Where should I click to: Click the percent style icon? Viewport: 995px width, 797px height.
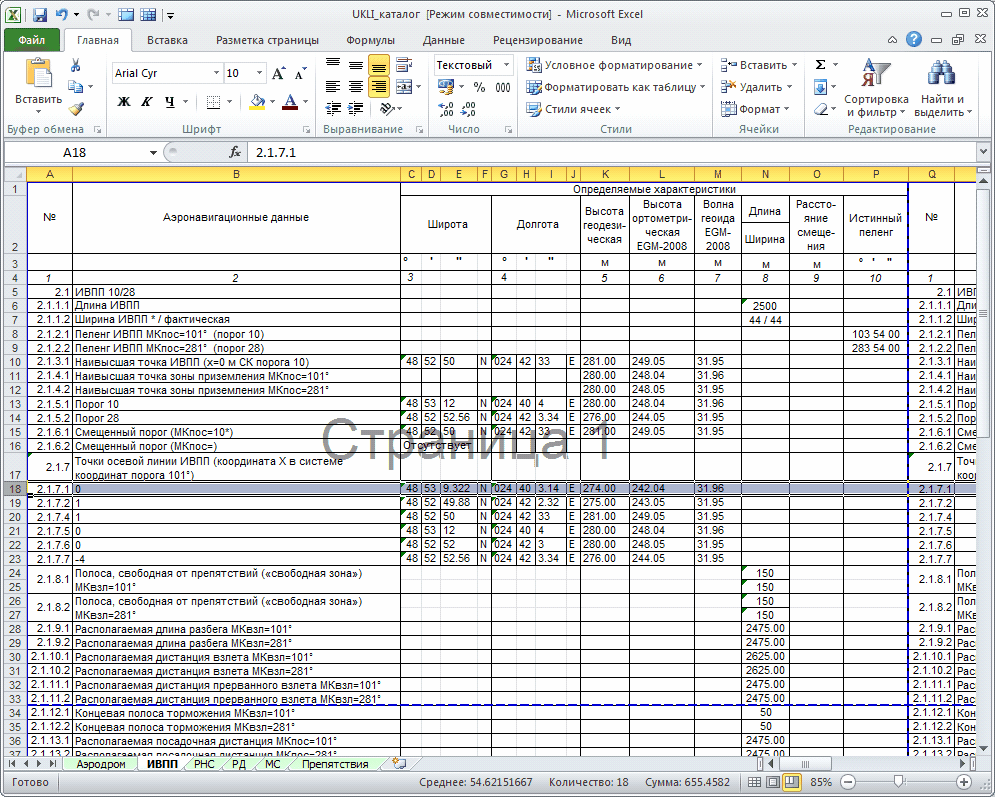pyautogui.click(x=479, y=87)
